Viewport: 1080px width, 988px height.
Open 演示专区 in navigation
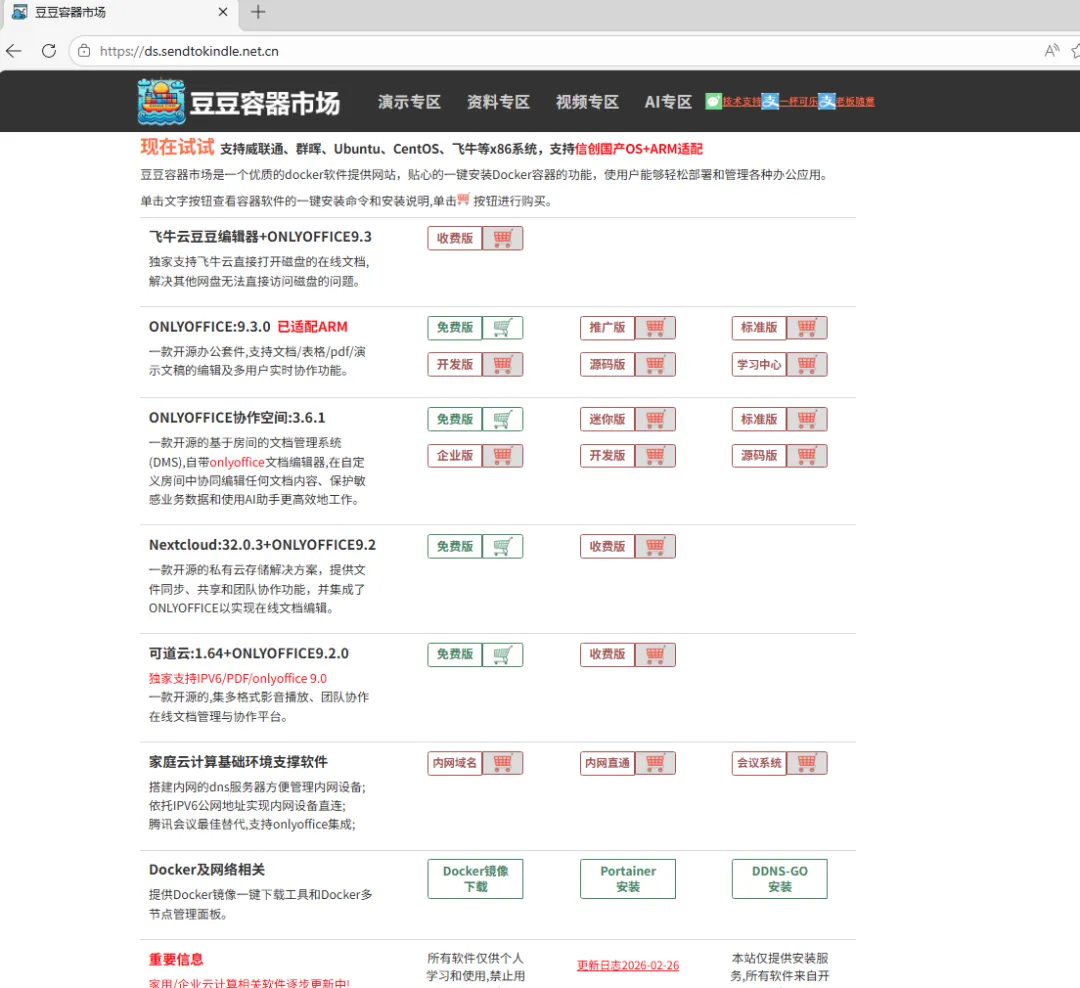pyautogui.click(x=409, y=102)
